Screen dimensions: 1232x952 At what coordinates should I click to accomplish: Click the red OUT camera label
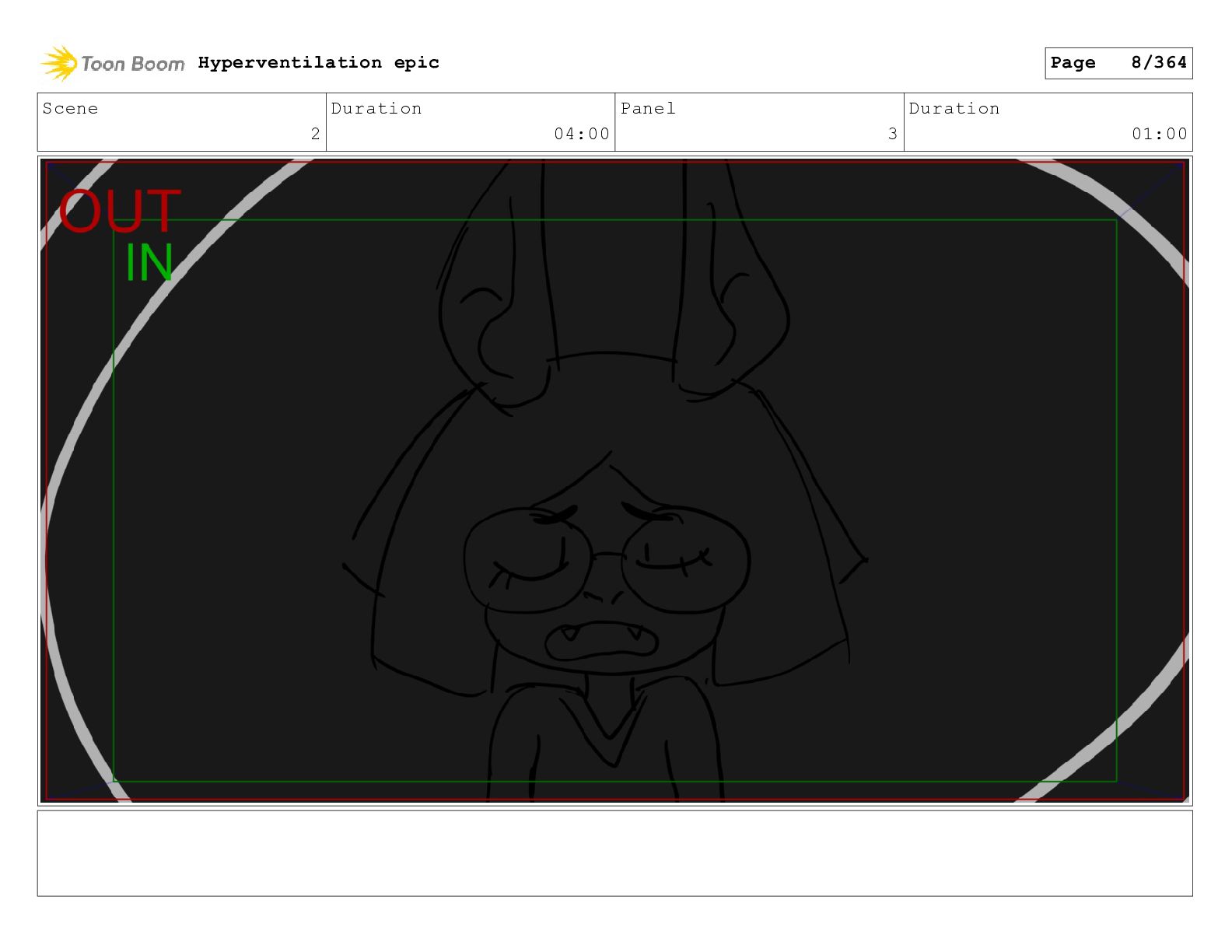(x=120, y=211)
